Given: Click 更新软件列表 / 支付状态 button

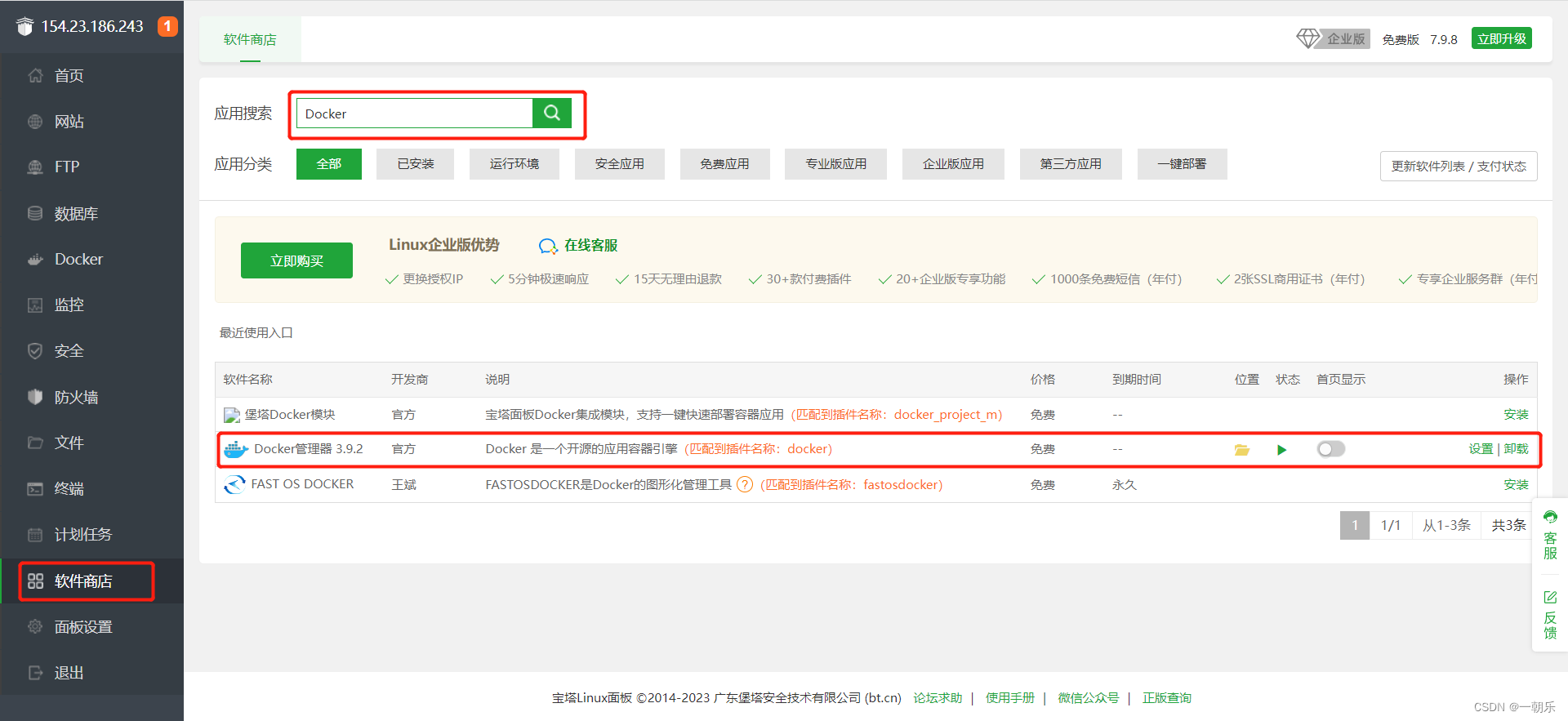Looking at the screenshot, I should 1459,166.
